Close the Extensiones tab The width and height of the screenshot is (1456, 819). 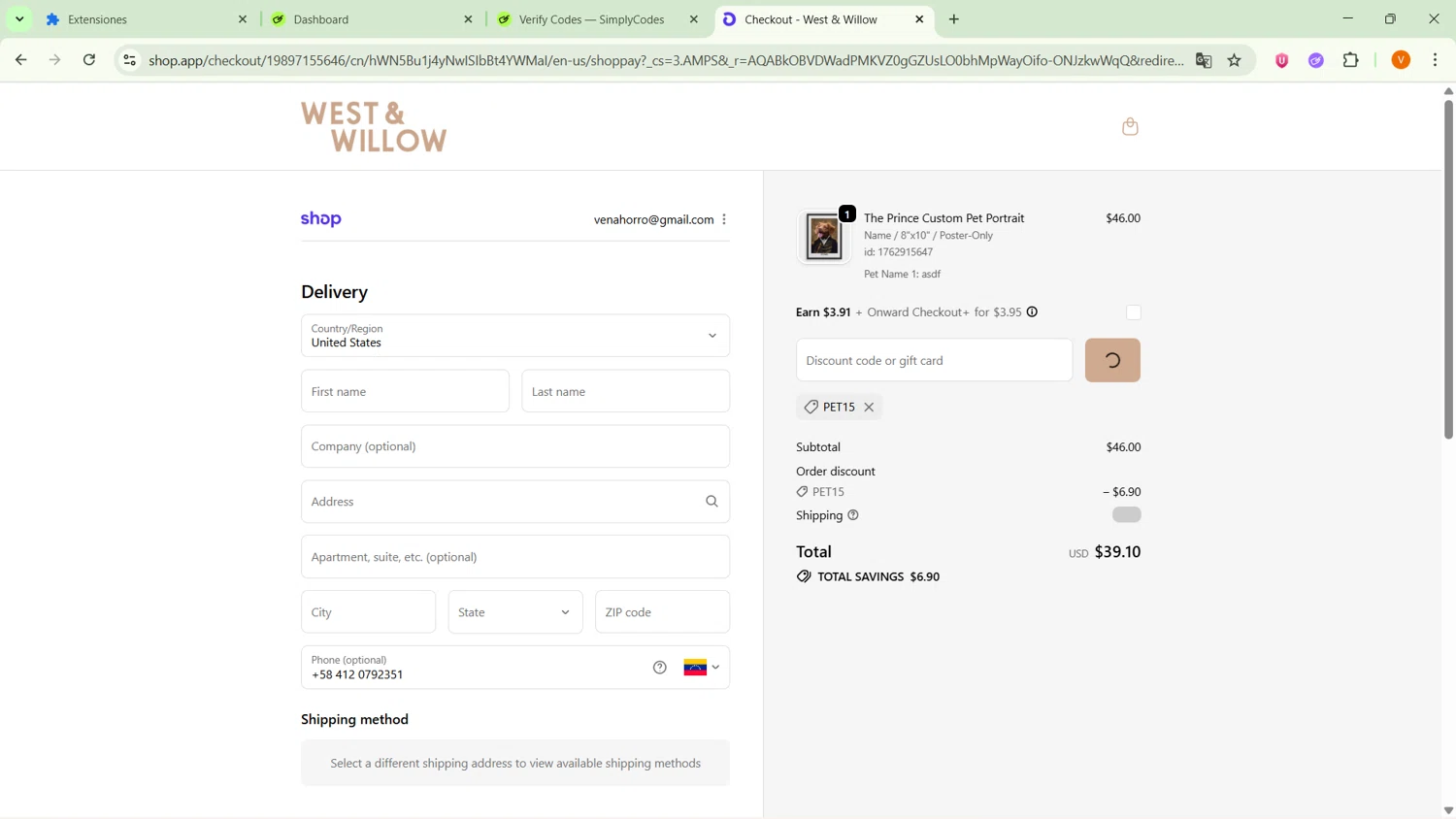tap(243, 19)
